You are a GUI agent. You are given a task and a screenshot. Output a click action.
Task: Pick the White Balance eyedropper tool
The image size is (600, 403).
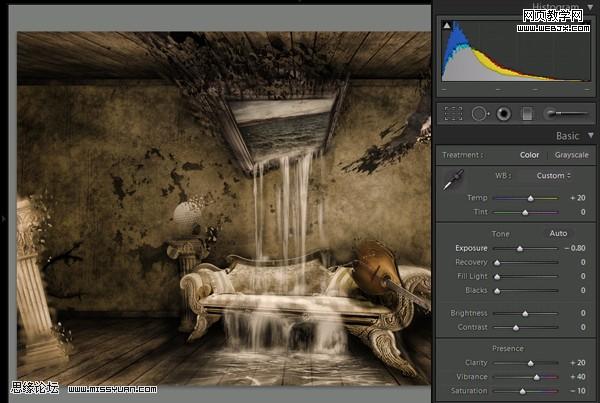click(x=453, y=179)
